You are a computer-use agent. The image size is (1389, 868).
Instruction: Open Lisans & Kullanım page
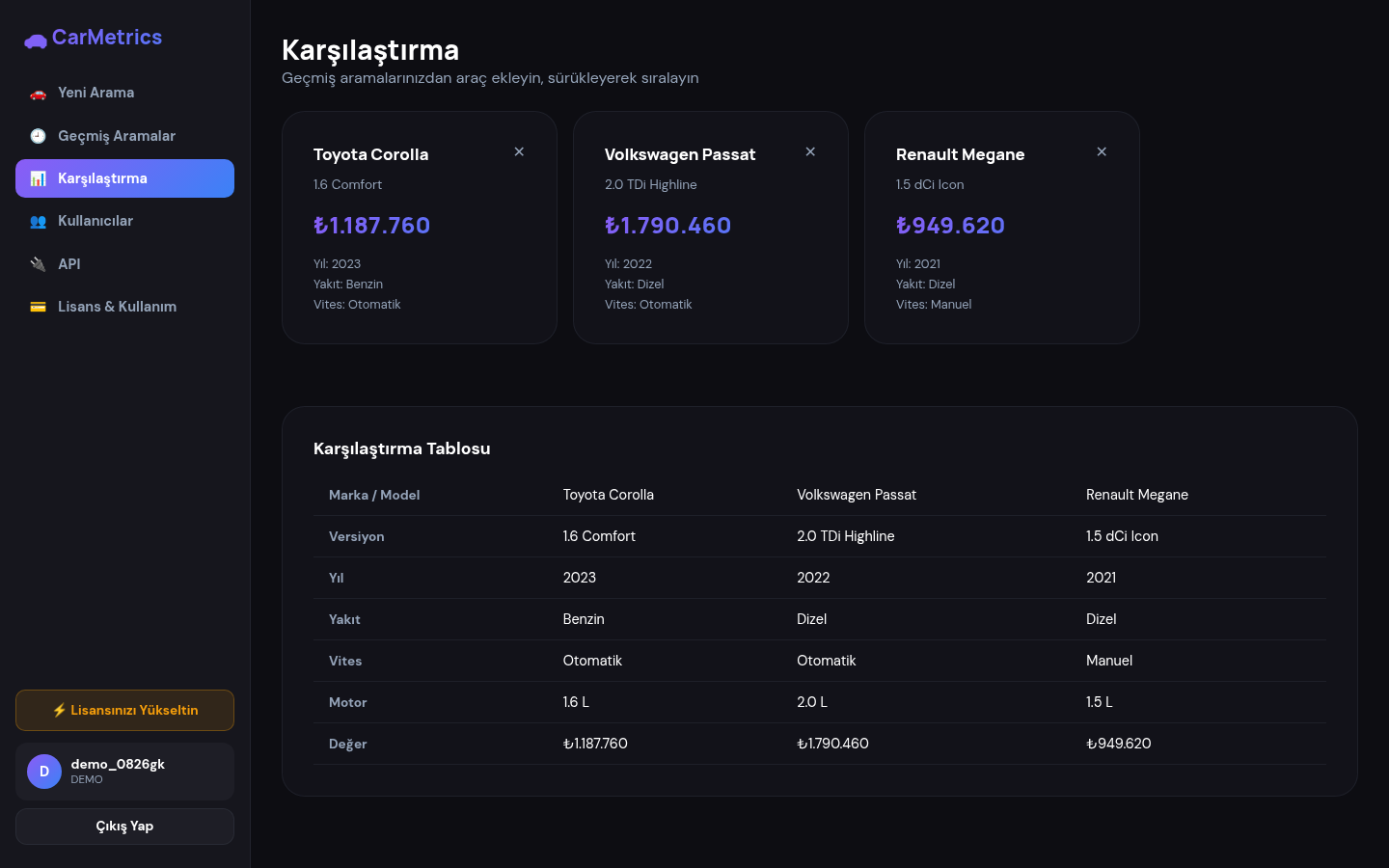click(124, 307)
